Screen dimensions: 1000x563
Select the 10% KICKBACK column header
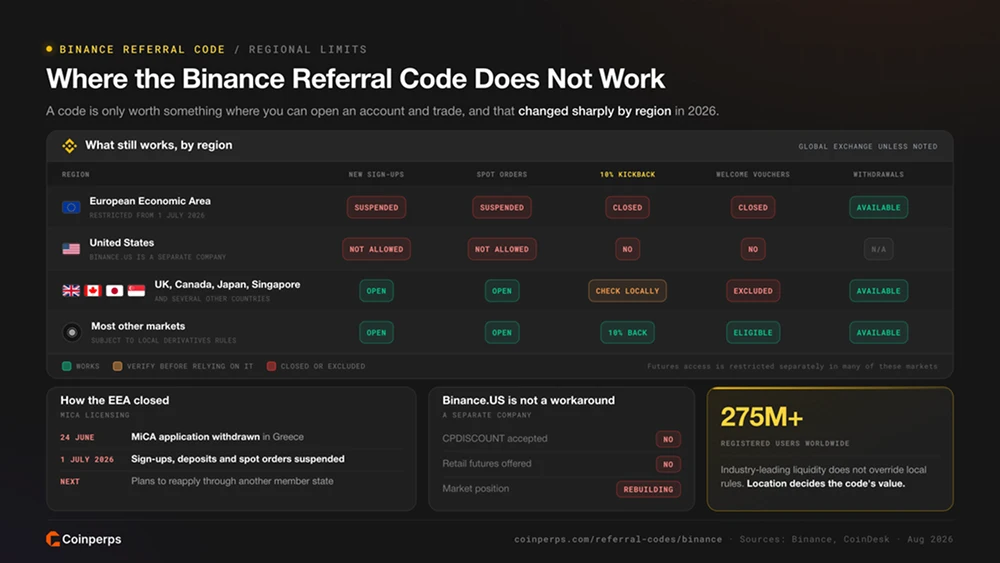[628, 174]
